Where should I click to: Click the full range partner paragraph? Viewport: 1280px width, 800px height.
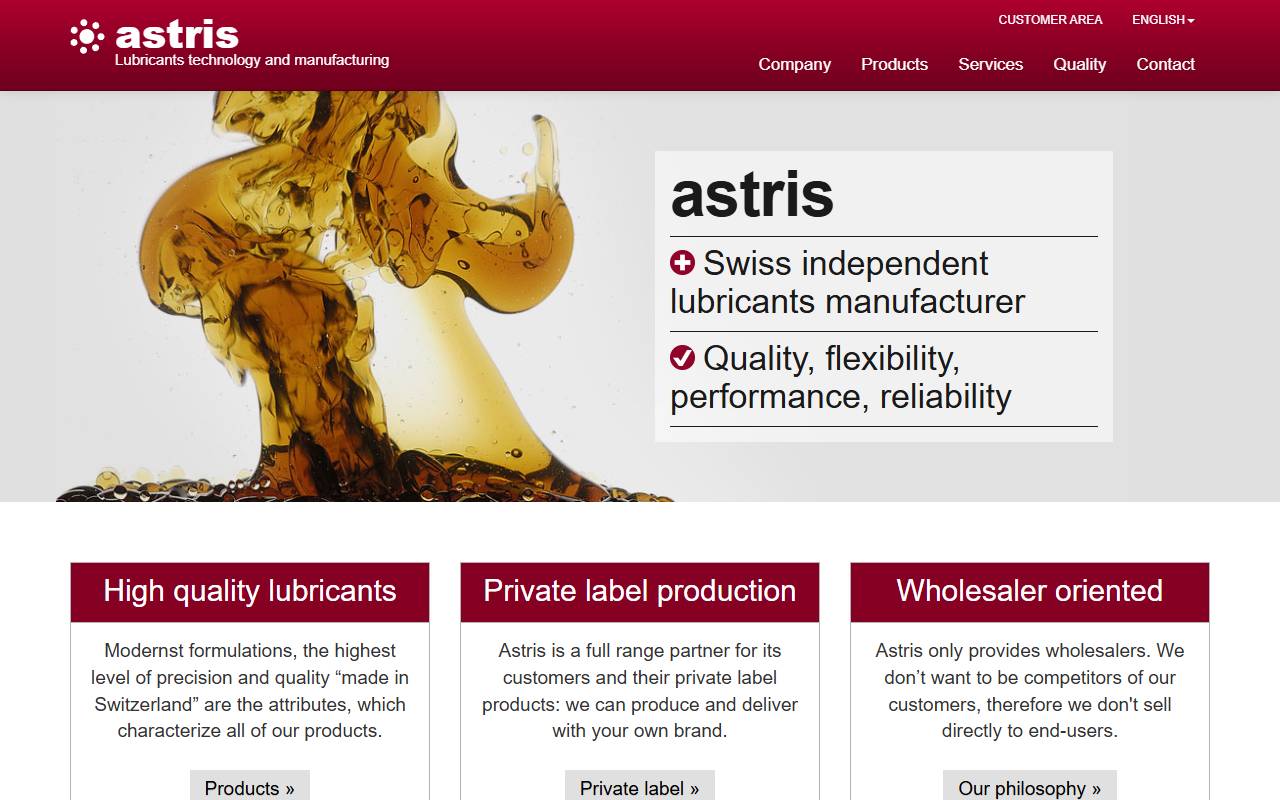tap(640, 691)
